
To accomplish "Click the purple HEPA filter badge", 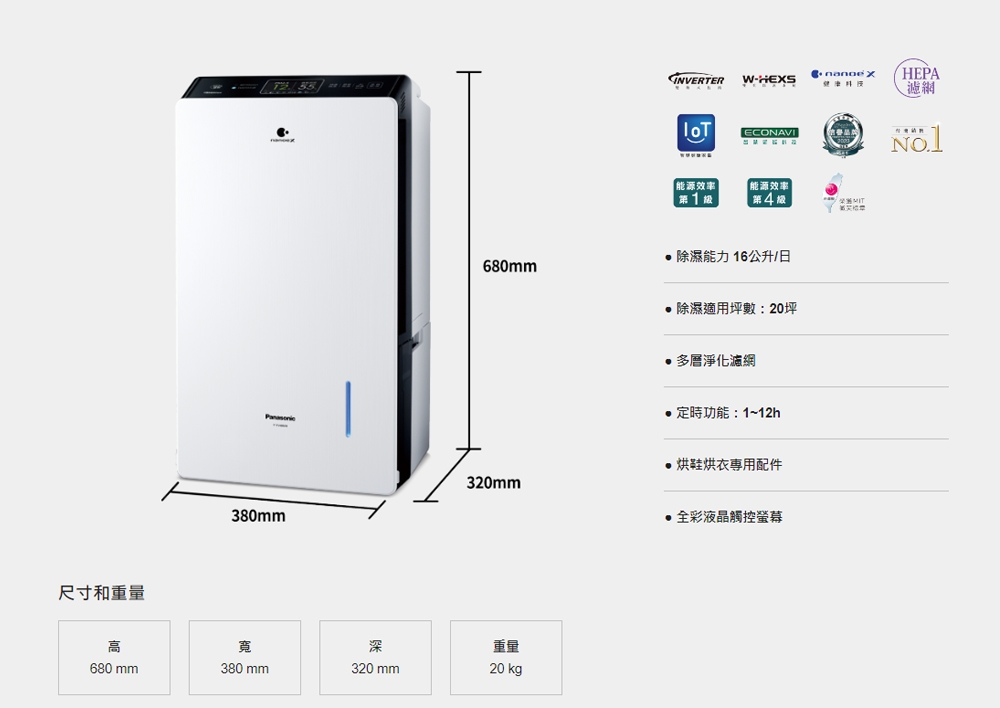I will [916, 78].
